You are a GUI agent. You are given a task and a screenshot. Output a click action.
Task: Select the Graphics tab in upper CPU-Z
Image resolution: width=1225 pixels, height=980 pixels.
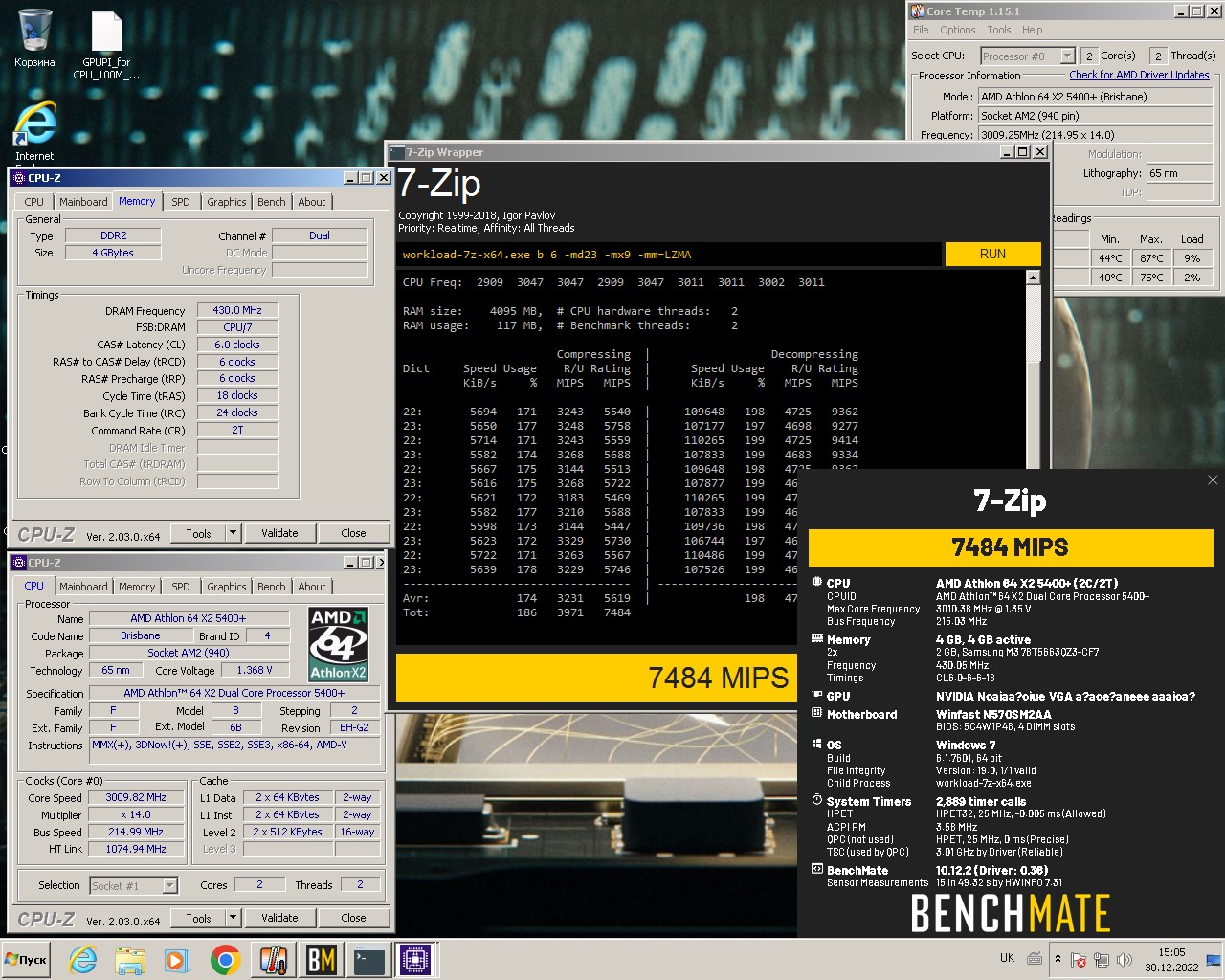(x=227, y=202)
